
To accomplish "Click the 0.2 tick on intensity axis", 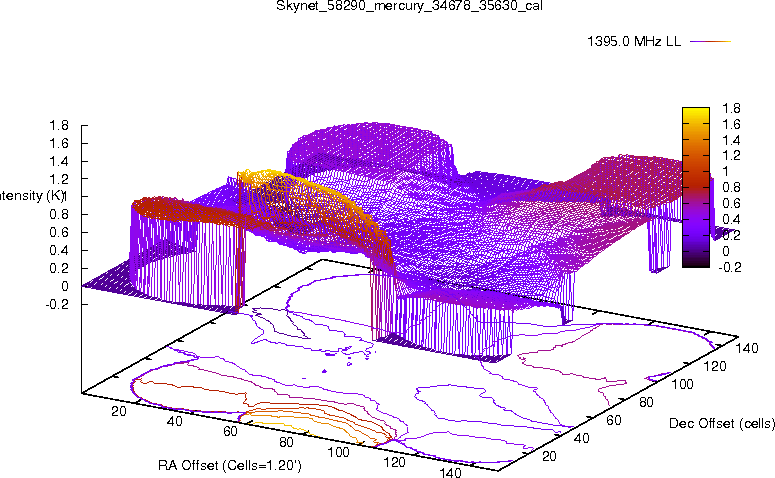I will [x=59, y=268].
